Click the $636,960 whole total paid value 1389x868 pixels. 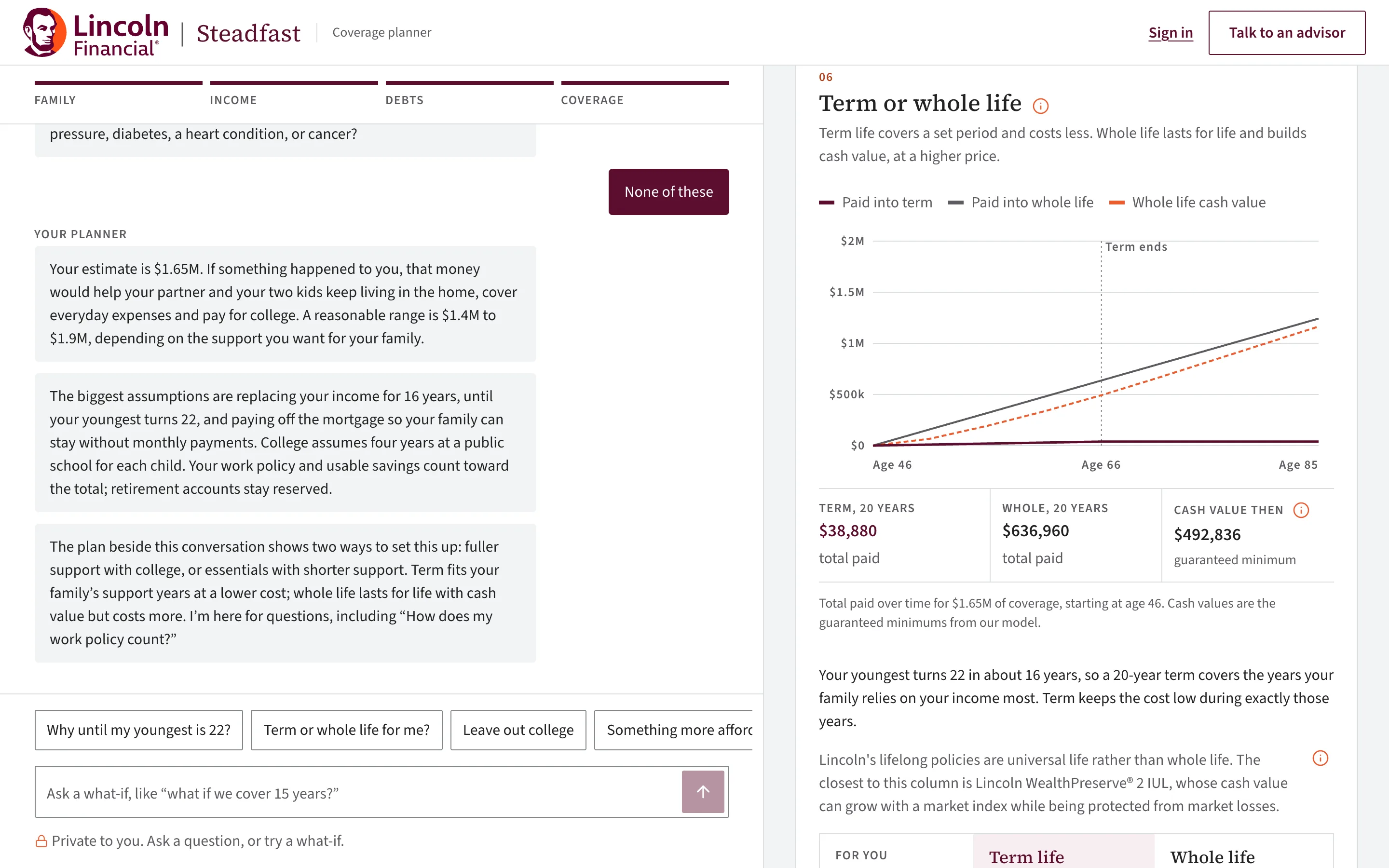(x=1035, y=530)
